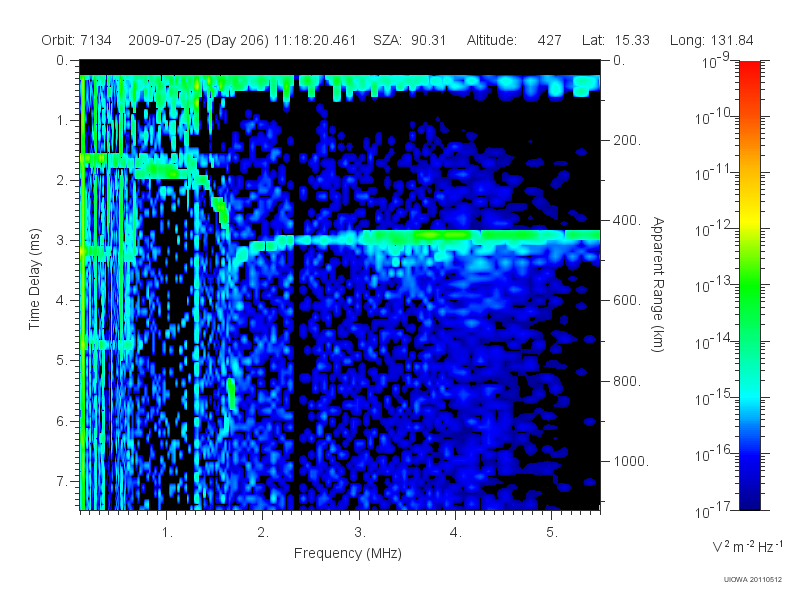The width and height of the screenshot is (800, 600).
Task: Click the red top of the color scale bar
Action: tap(750, 69)
